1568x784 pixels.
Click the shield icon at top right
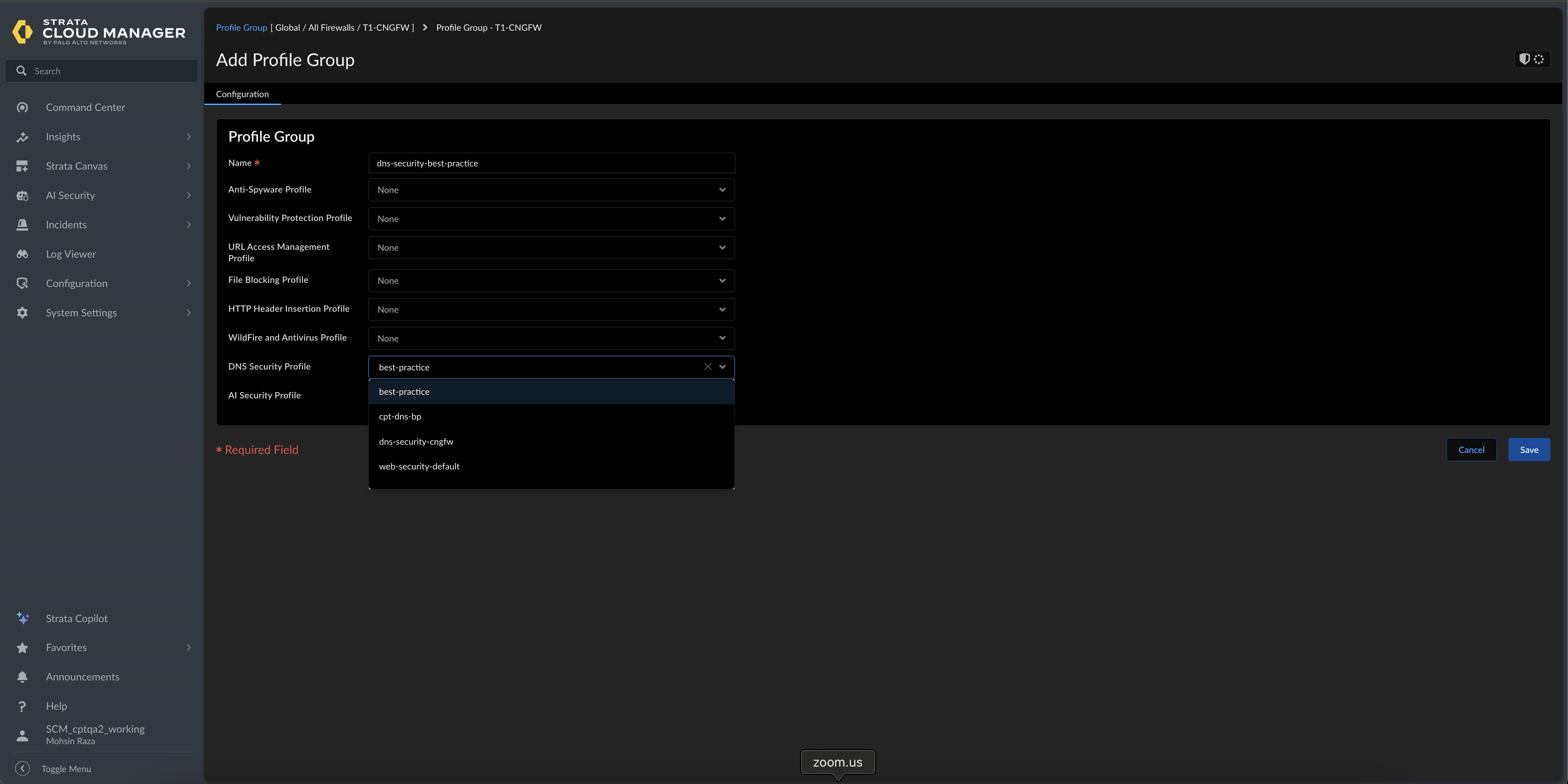1525,59
